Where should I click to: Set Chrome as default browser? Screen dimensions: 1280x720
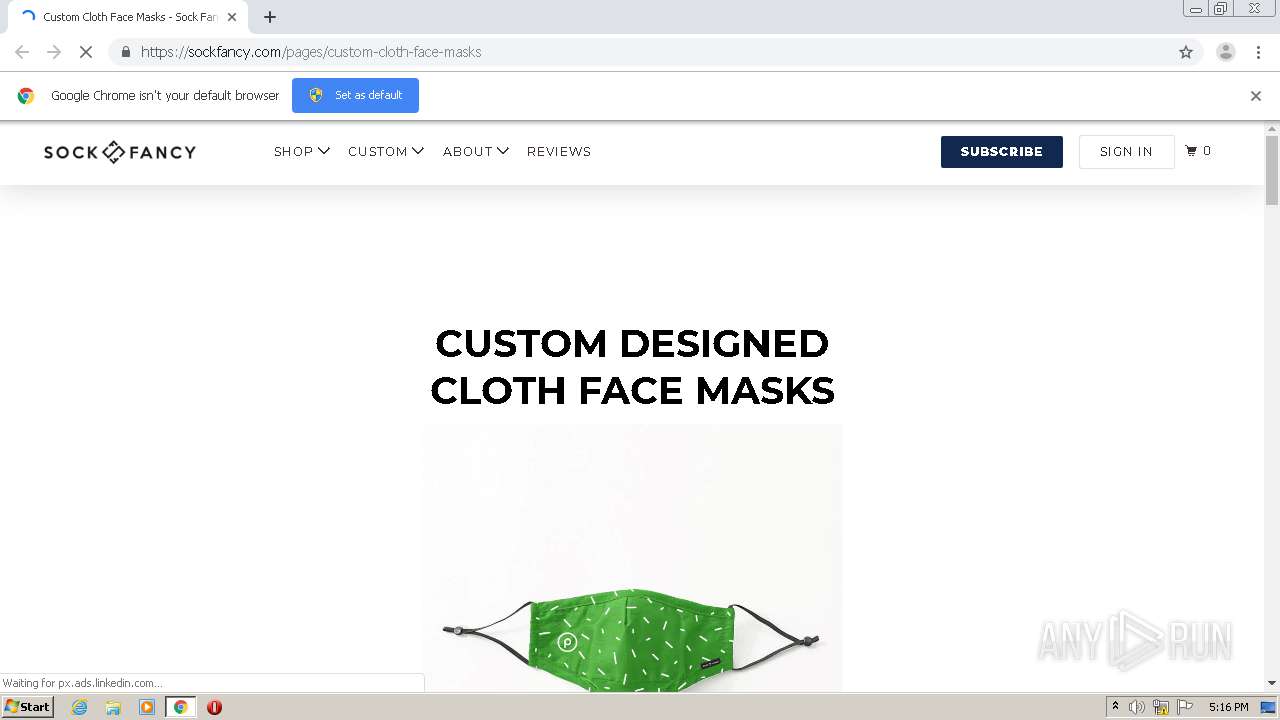tap(355, 96)
